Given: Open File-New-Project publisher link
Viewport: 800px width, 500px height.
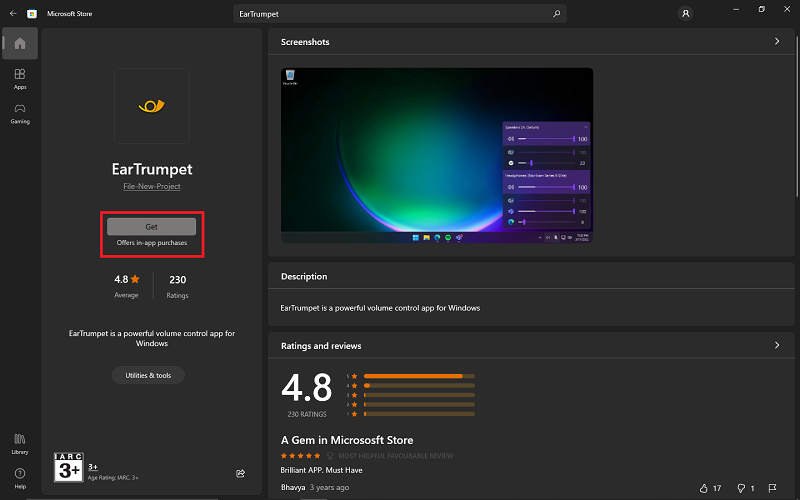Looking at the screenshot, I should coord(152,186).
